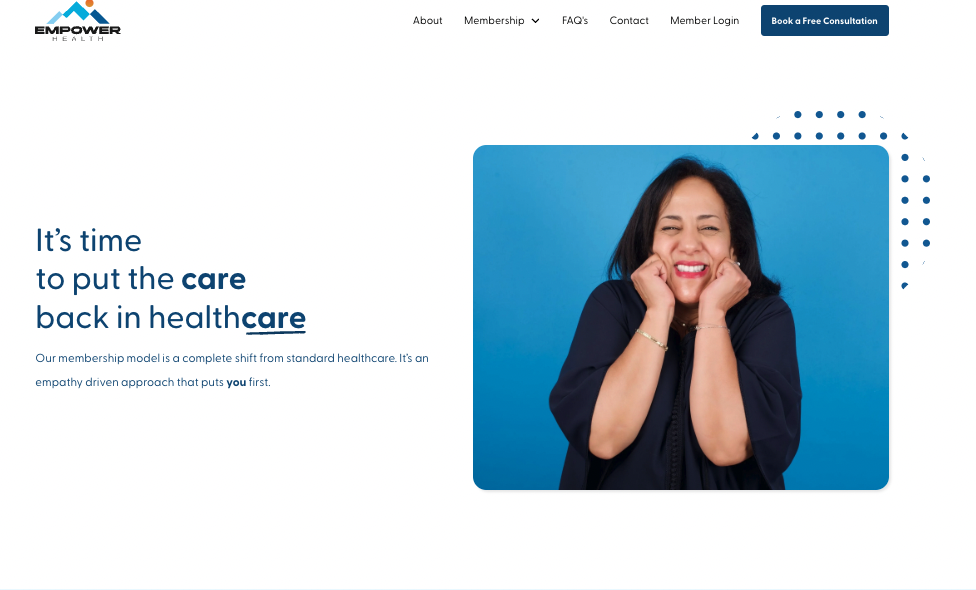This screenshot has width=976, height=590.
Task: Click the bold word "you" in paragraph
Action: pos(236,383)
